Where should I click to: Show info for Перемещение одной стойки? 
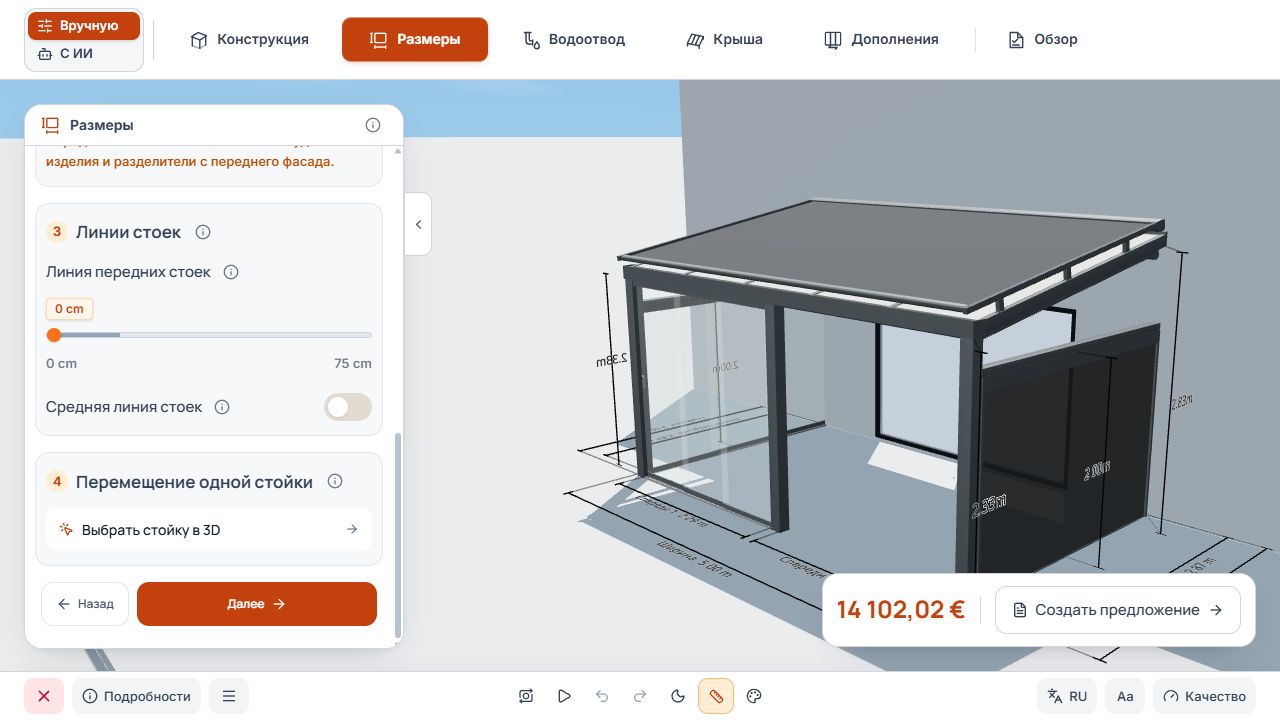pyautogui.click(x=335, y=481)
